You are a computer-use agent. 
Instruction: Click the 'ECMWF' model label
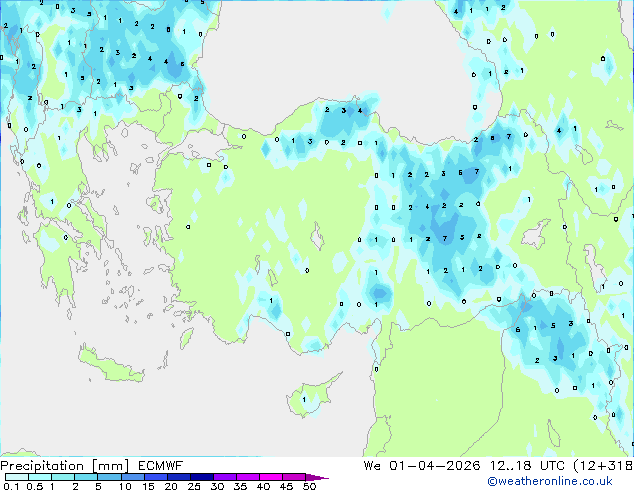(161, 466)
